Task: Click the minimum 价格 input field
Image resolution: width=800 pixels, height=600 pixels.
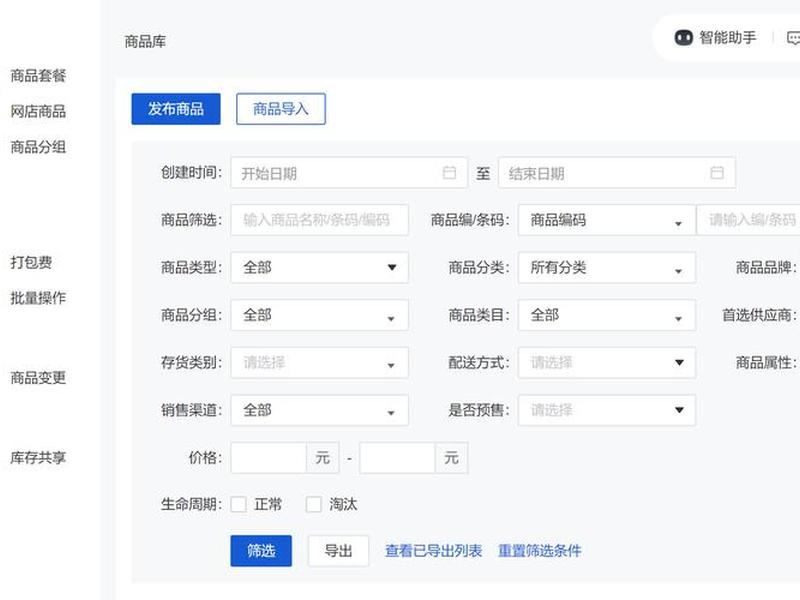Action: click(x=268, y=458)
